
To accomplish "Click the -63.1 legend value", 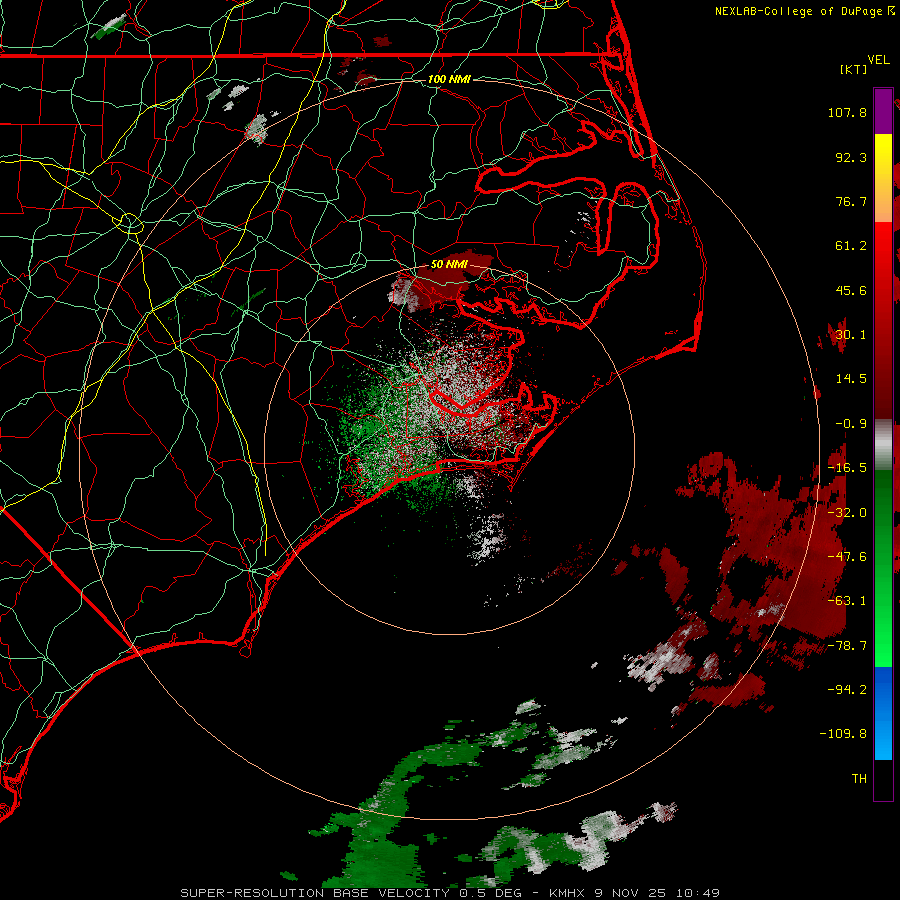I will click(x=847, y=601).
